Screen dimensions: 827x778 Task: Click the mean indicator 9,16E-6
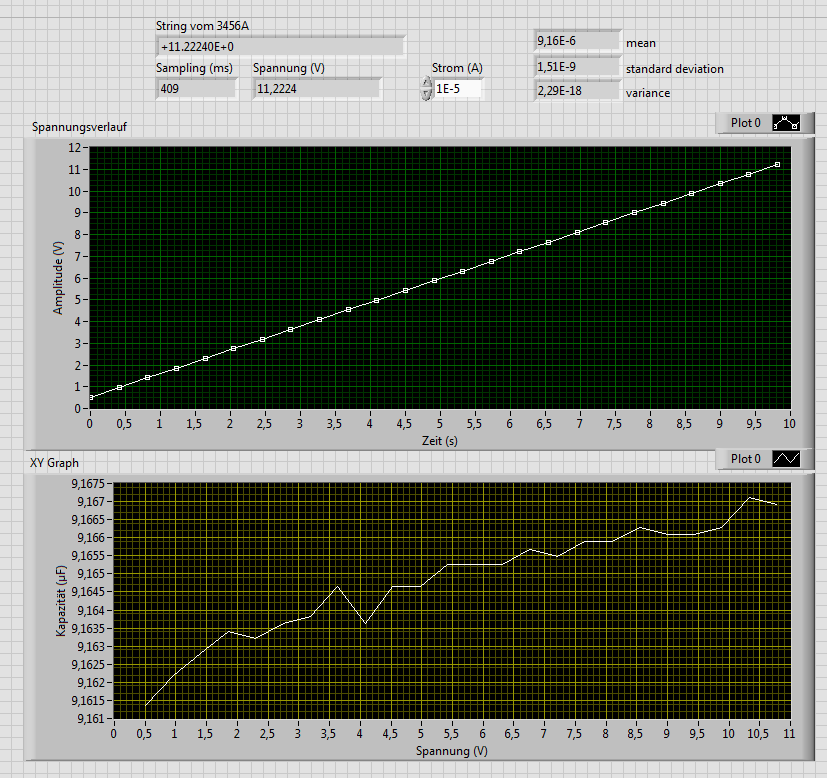tap(577, 41)
